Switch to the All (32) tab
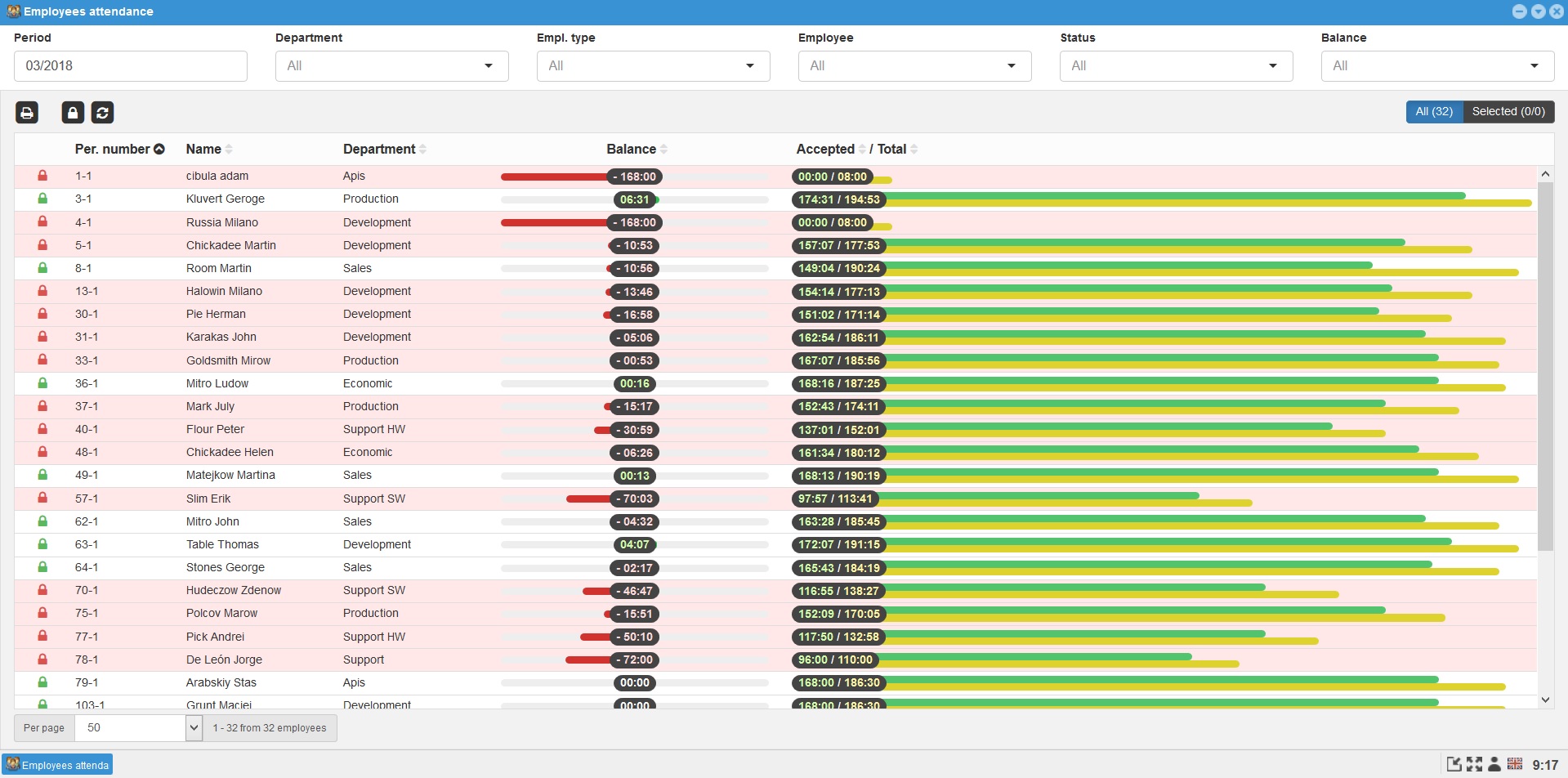 [x=1434, y=111]
